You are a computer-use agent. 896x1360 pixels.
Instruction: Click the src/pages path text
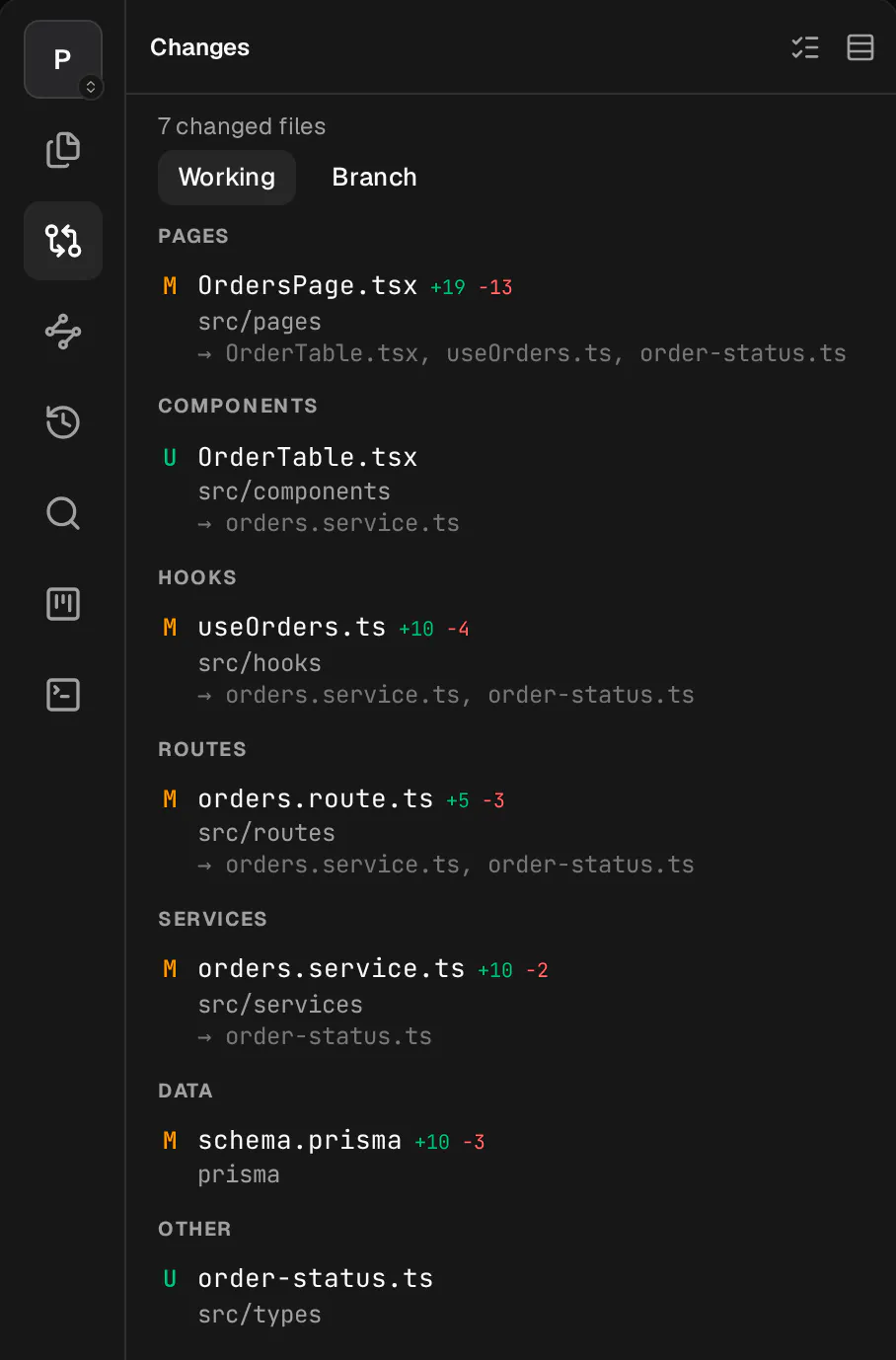pyautogui.click(x=260, y=322)
